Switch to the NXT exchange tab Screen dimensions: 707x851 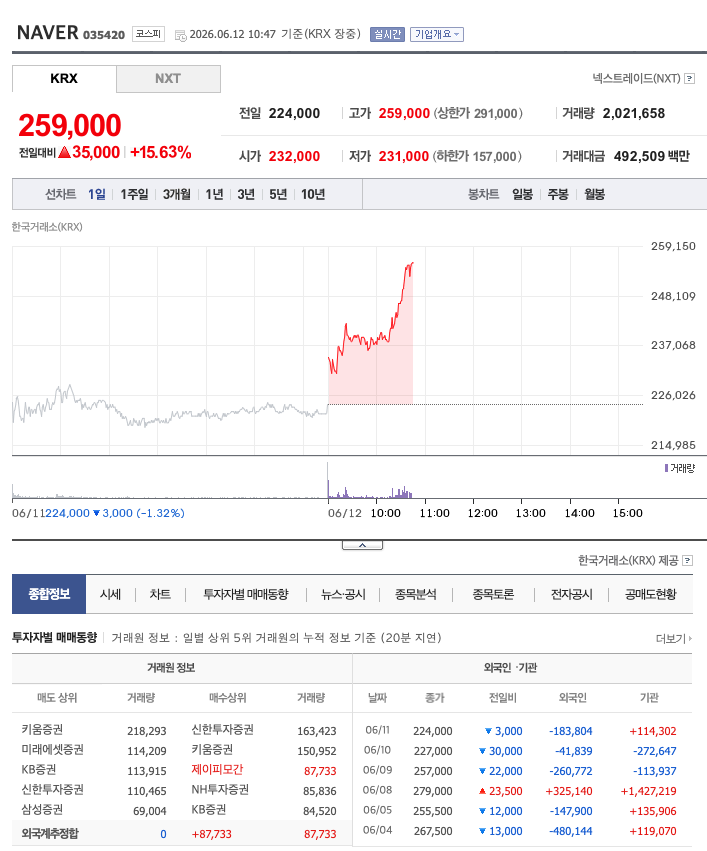pos(168,79)
